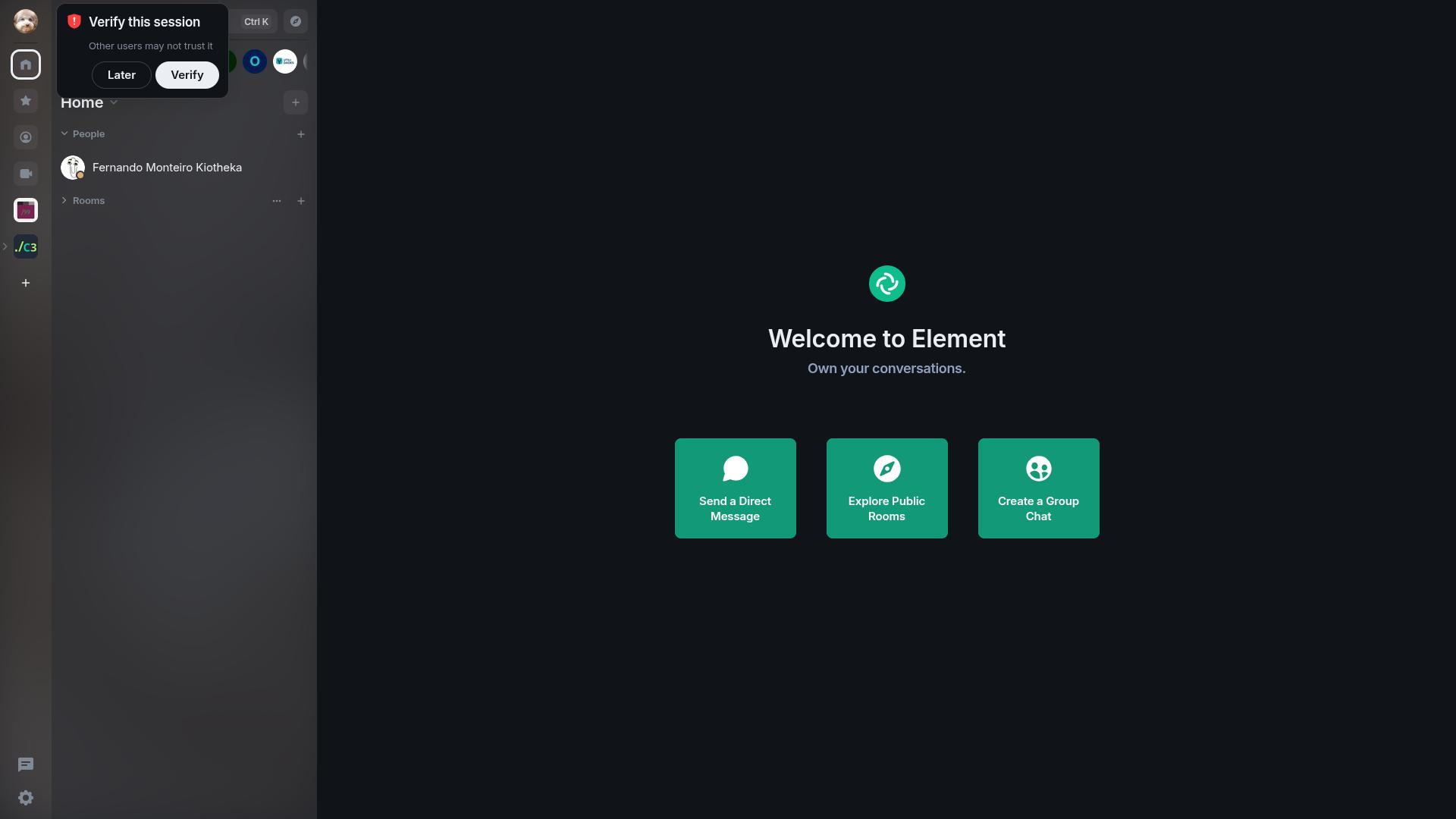This screenshot has height=819, width=1456.
Task: Open Rooms list options menu
Action: [x=277, y=201]
